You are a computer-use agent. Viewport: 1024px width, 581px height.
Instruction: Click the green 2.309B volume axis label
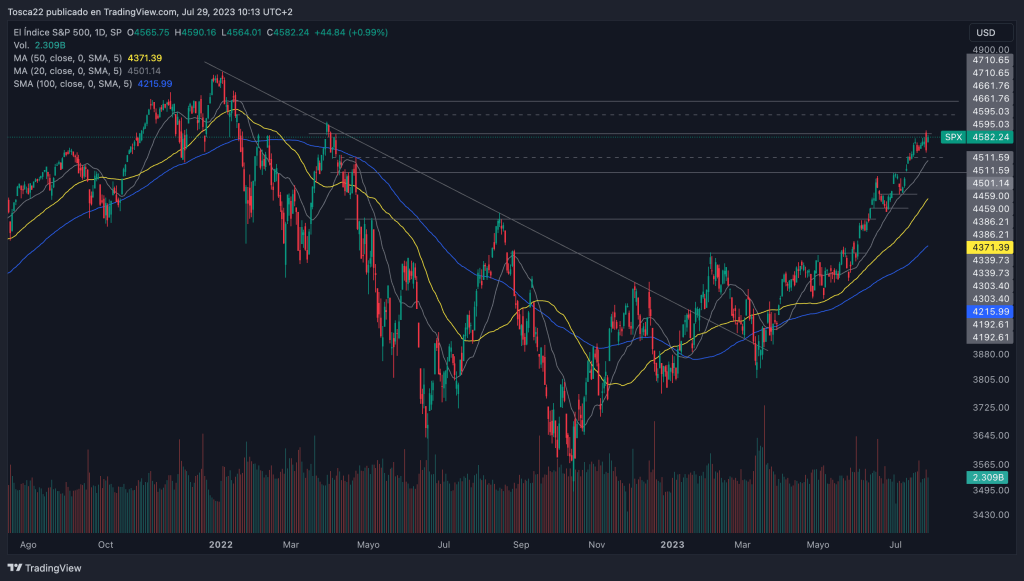[988, 478]
